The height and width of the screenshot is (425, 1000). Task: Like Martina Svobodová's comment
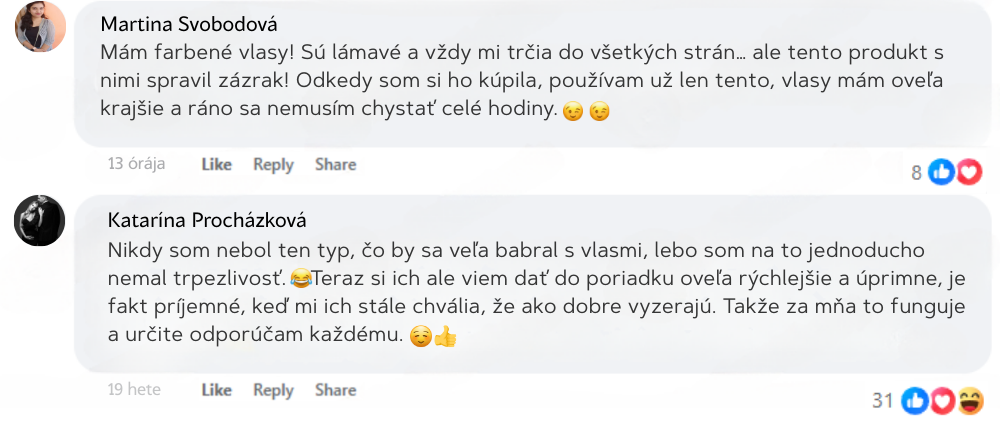coord(216,164)
